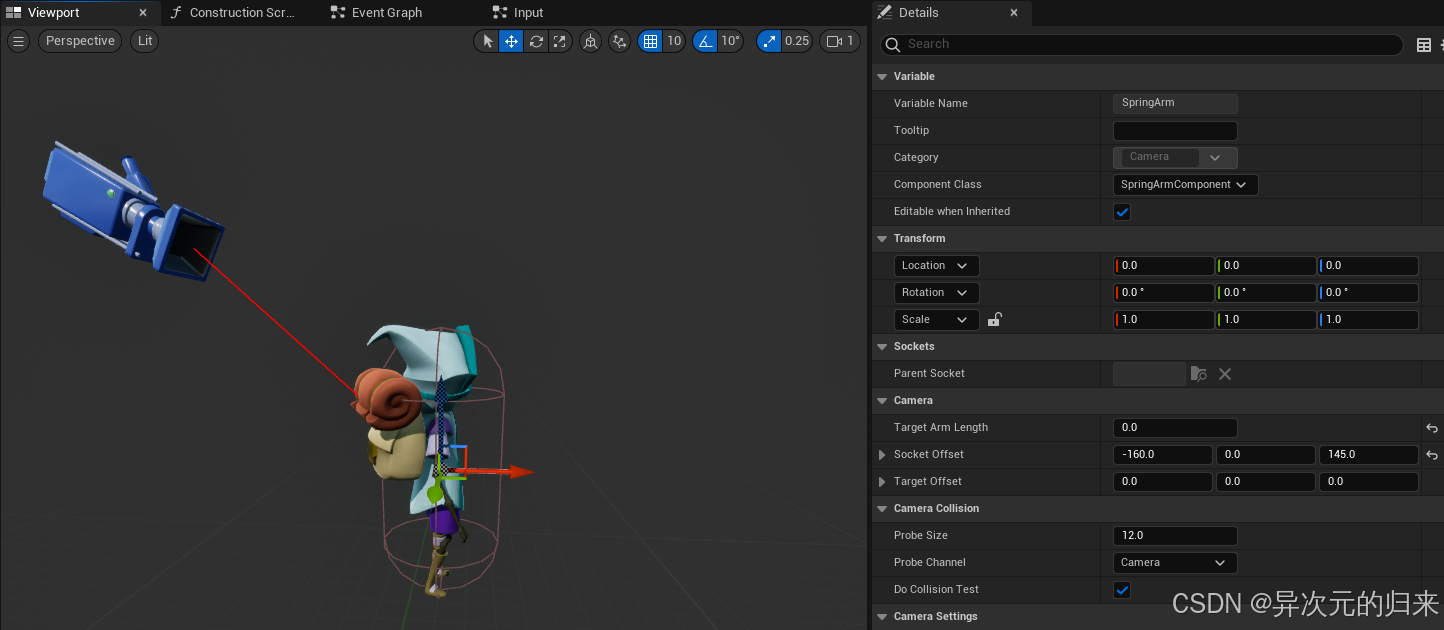
Task: Toggle rotation angle snapping icon
Action: tap(706, 41)
